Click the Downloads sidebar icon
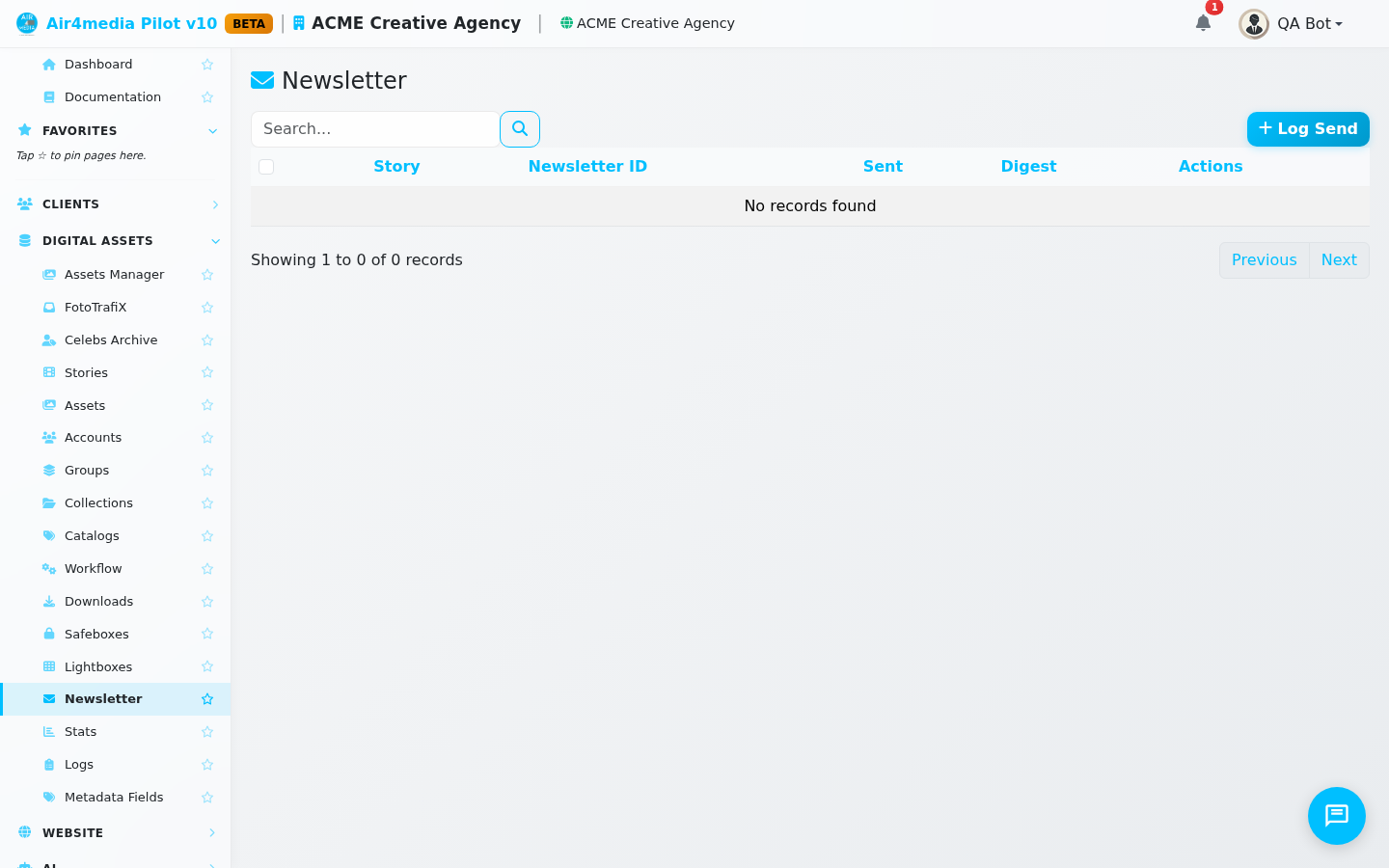1389x868 pixels. point(49,602)
